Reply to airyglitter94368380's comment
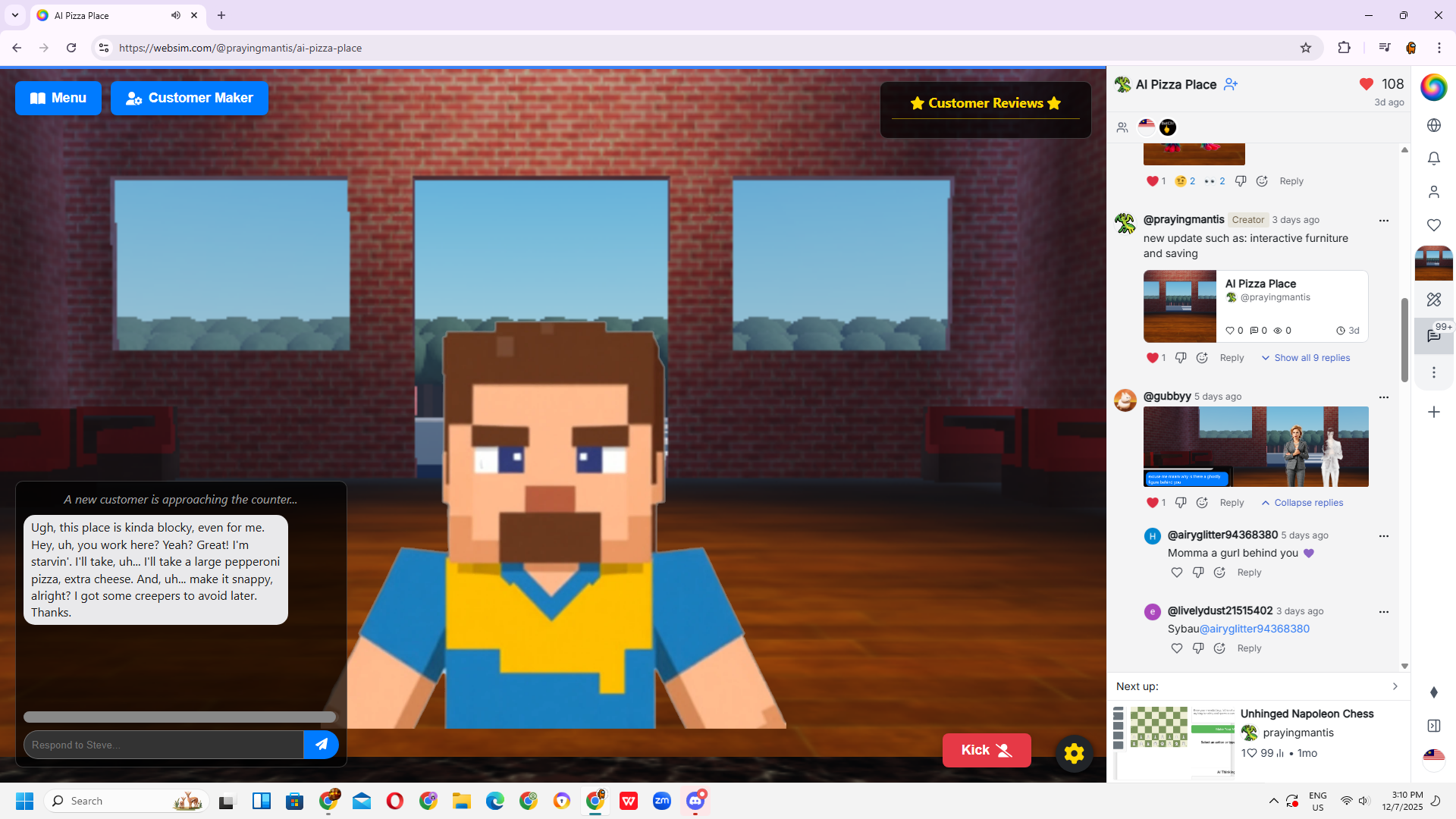The width and height of the screenshot is (1456, 819). pyautogui.click(x=1249, y=573)
